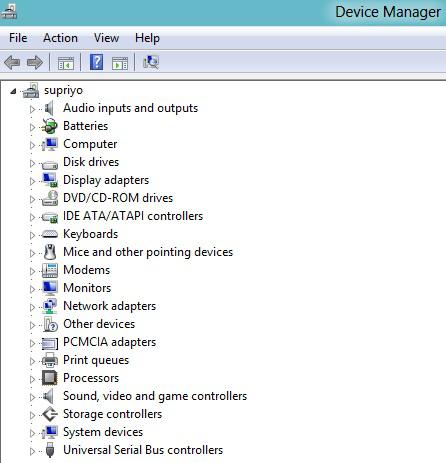
Task: Select the Monitors tree item
Action: click(87, 288)
